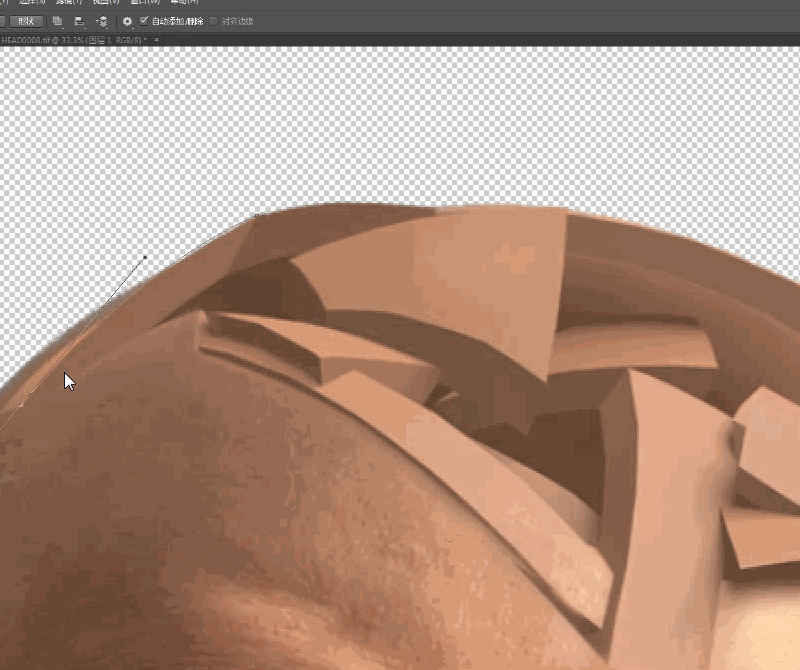
Task: Open the 视图(V) menu
Action: [106, 2]
